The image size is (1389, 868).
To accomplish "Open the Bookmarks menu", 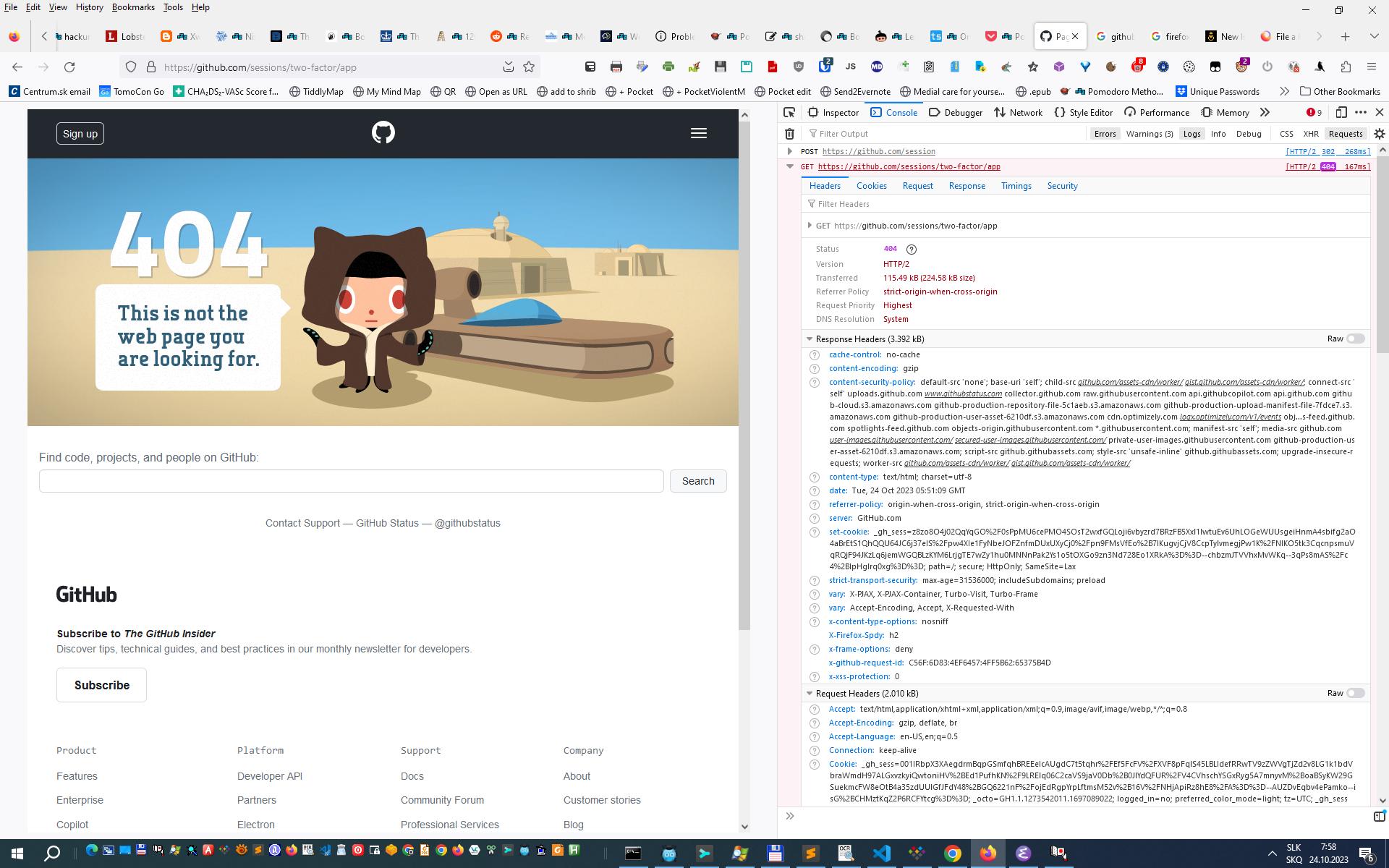I will click(x=133, y=7).
